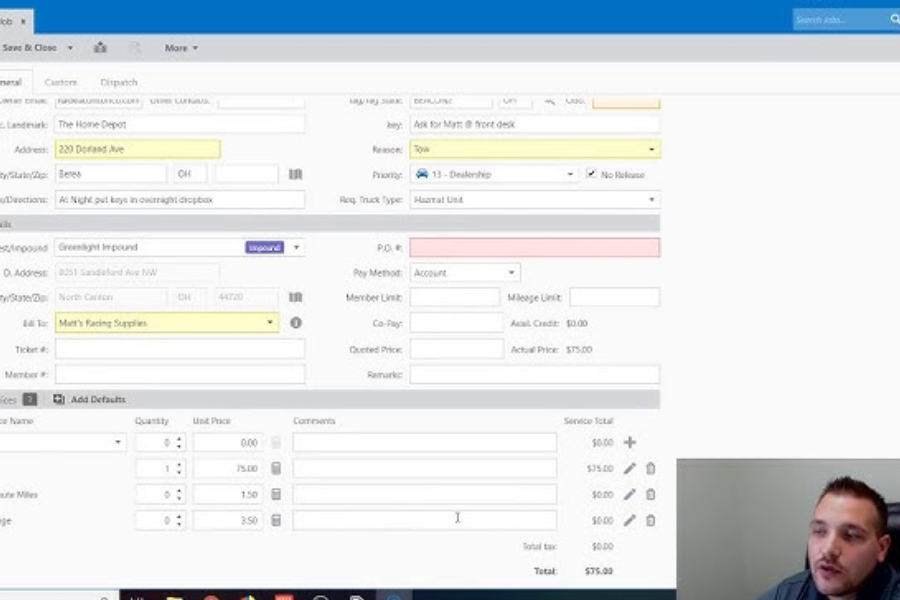Image resolution: width=900 pixels, height=600 pixels.
Task: Select the General tab
Action: tap(11, 82)
